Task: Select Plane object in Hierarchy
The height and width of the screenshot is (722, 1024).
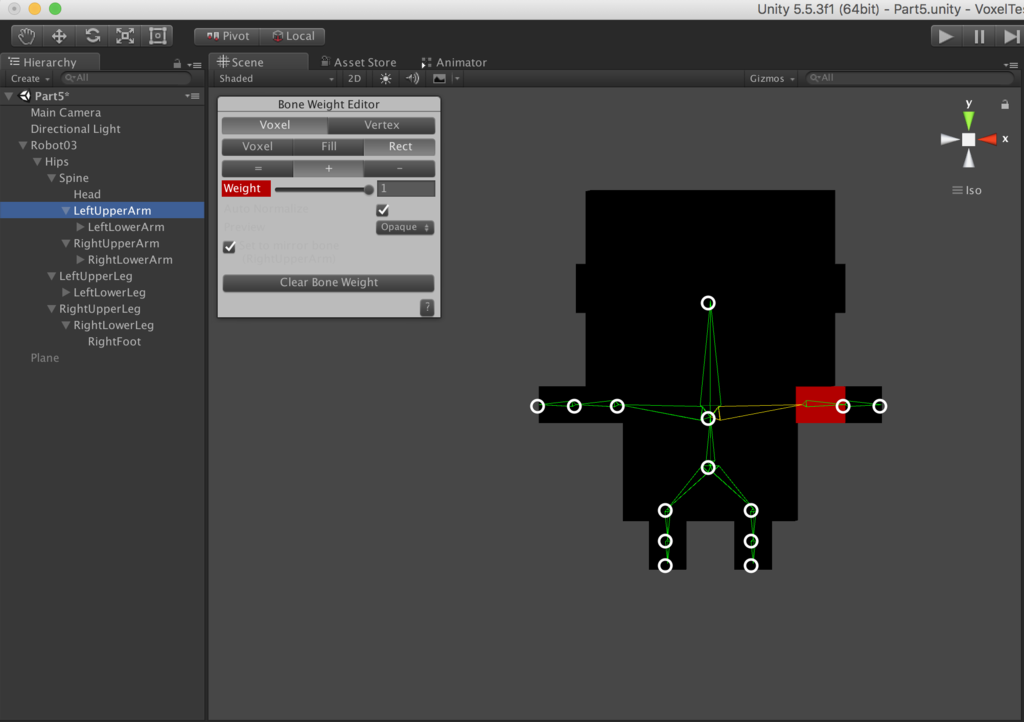Action: click(44, 358)
